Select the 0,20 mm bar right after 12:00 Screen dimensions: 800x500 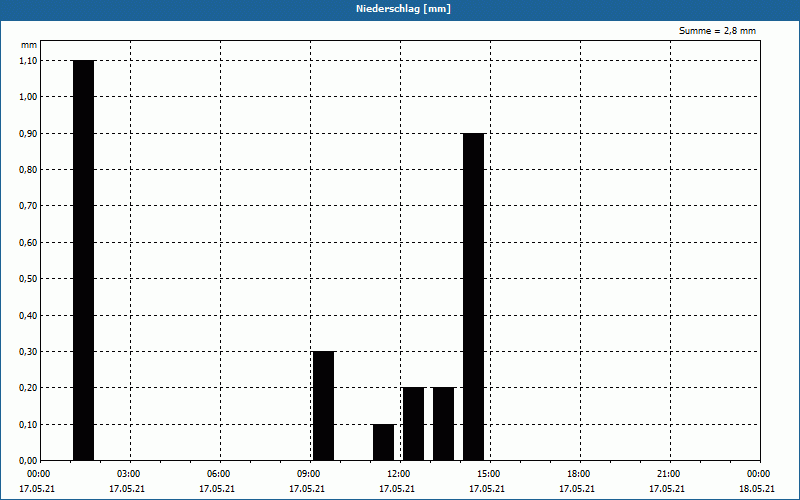point(413,424)
